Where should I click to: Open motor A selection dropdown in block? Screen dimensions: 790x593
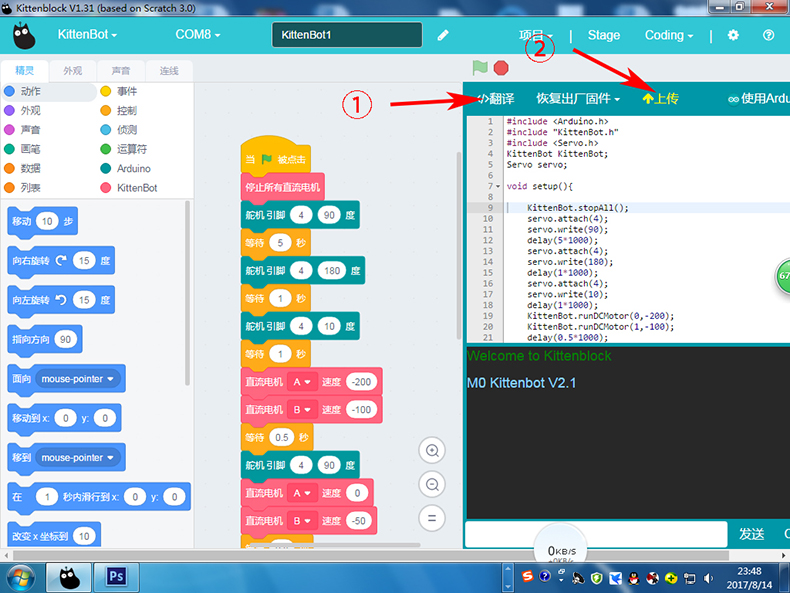coord(301,382)
